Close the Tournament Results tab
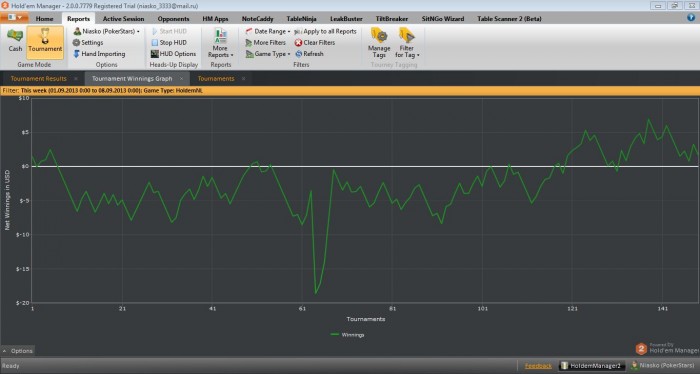The height and width of the screenshot is (374, 700). point(75,79)
